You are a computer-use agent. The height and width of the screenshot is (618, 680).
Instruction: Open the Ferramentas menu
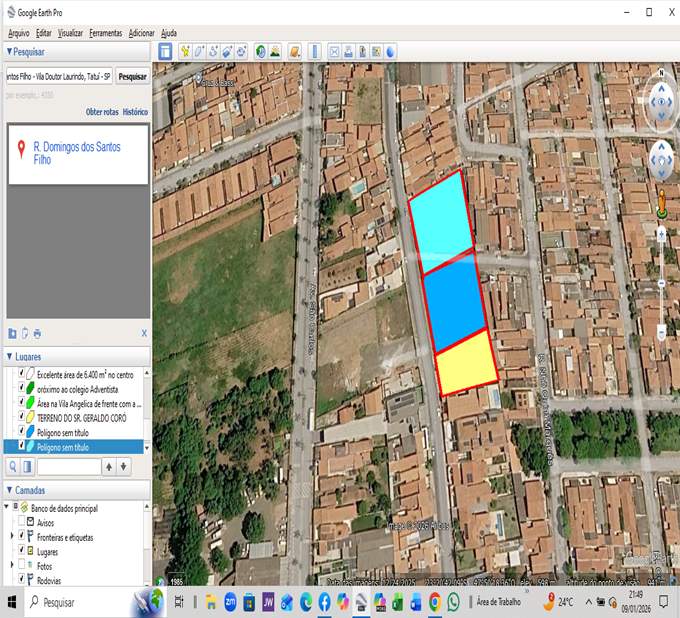105,33
